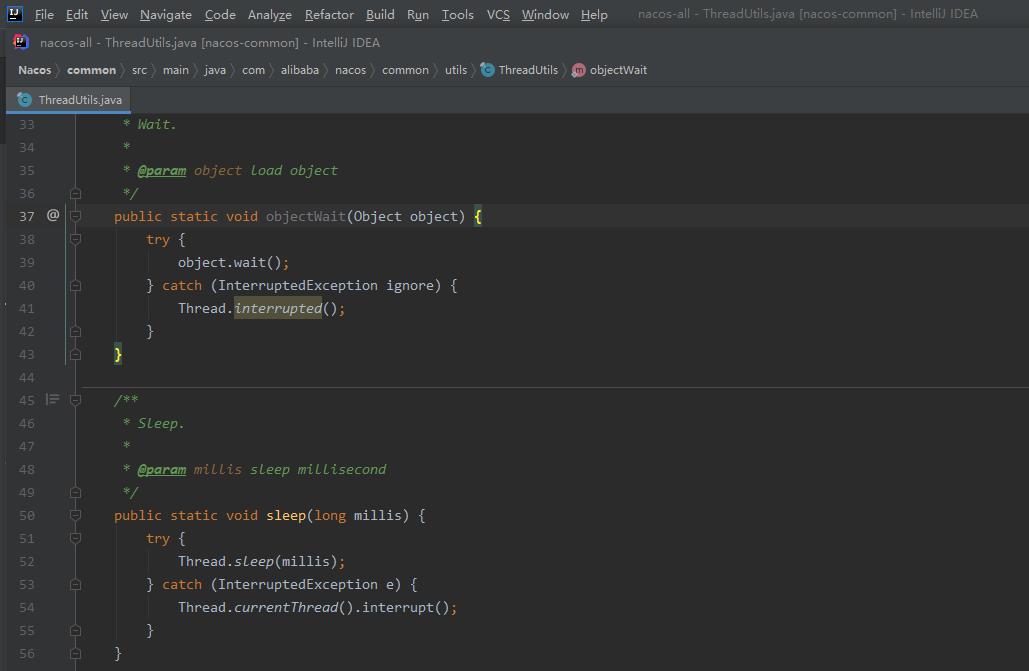Click the fold end marker on line 56
This screenshot has height=671, width=1029.
75,653
